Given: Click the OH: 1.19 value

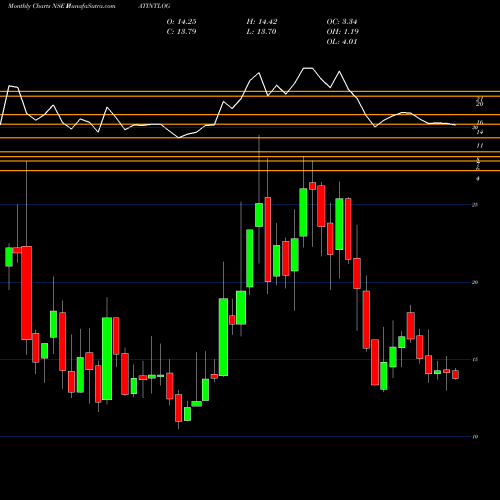Looking at the screenshot, I should (342, 32).
